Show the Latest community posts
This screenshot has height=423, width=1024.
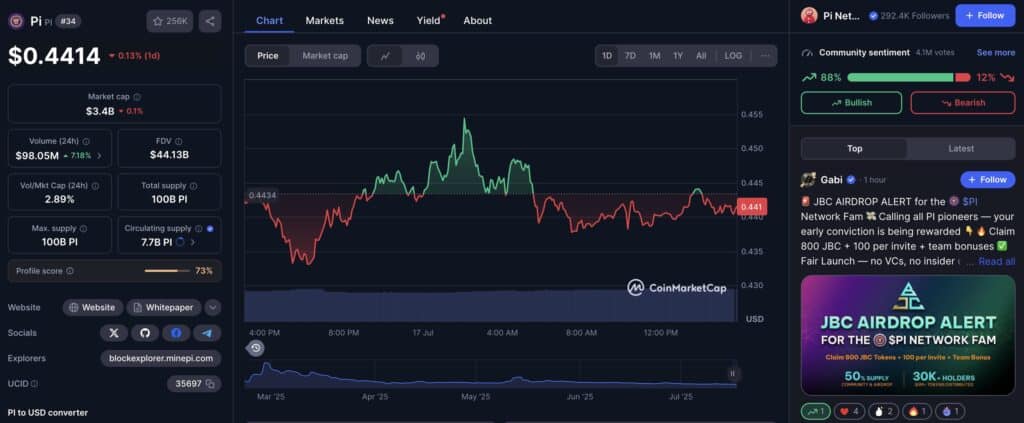click(x=961, y=149)
